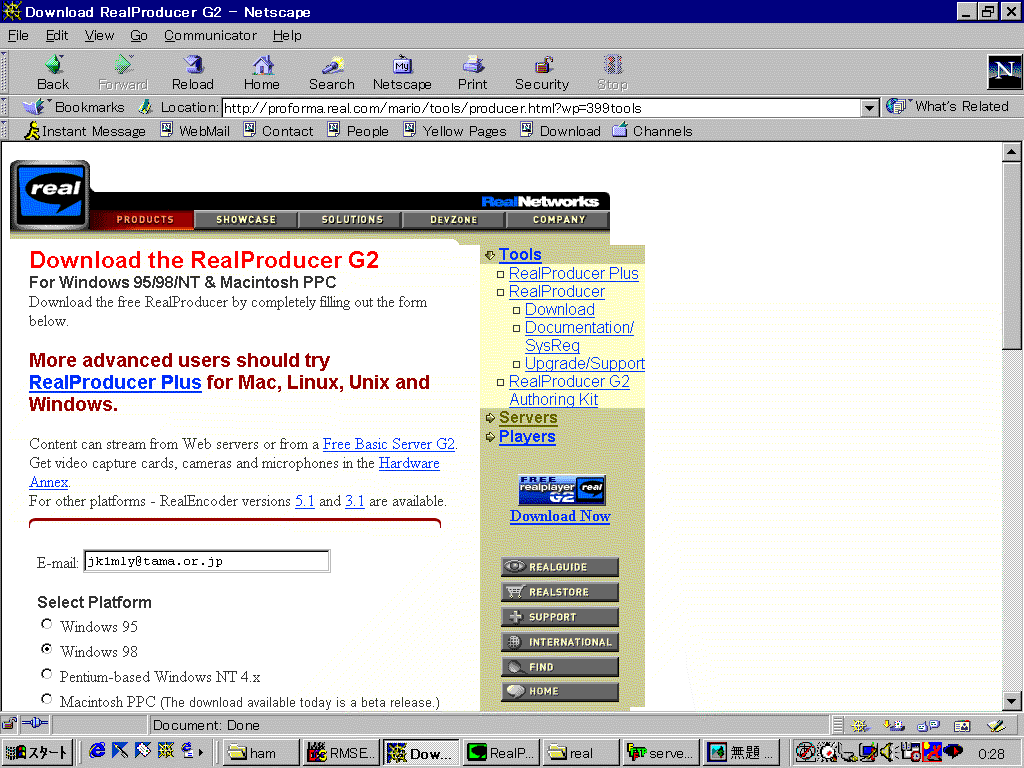Open the Edit menu

pyautogui.click(x=57, y=35)
